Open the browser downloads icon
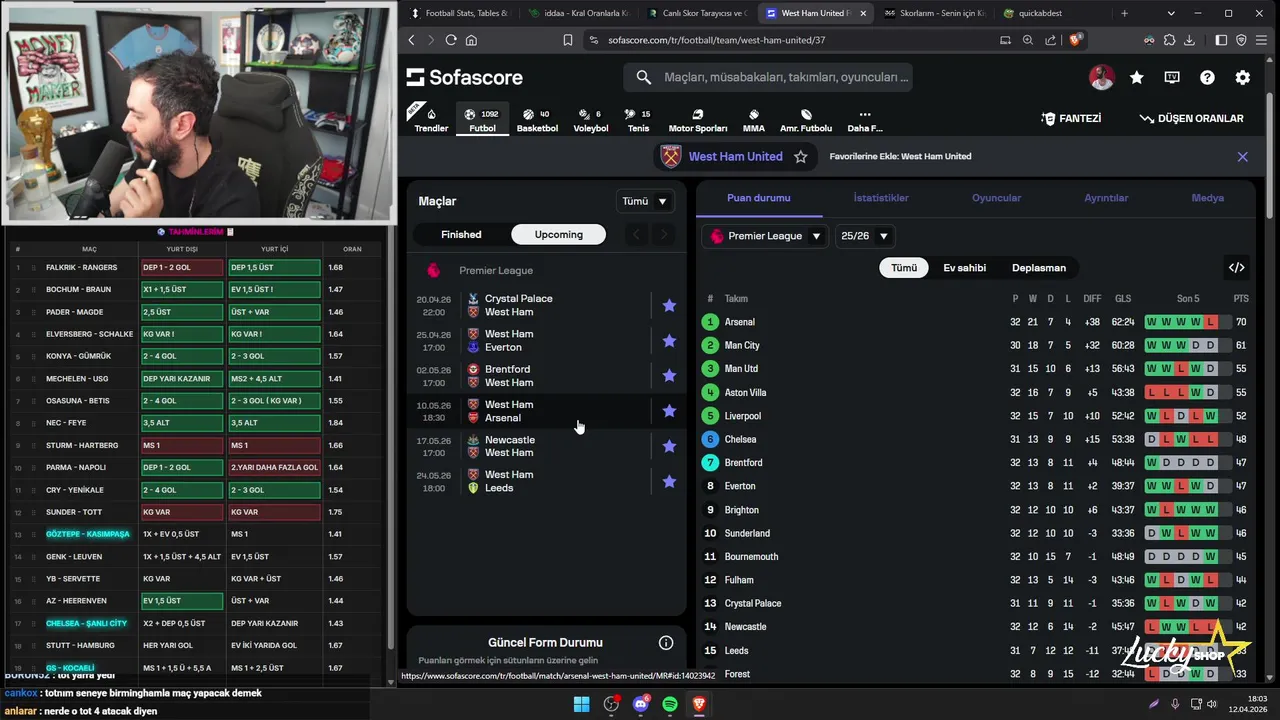The height and width of the screenshot is (720, 1280). (1190, 40)
